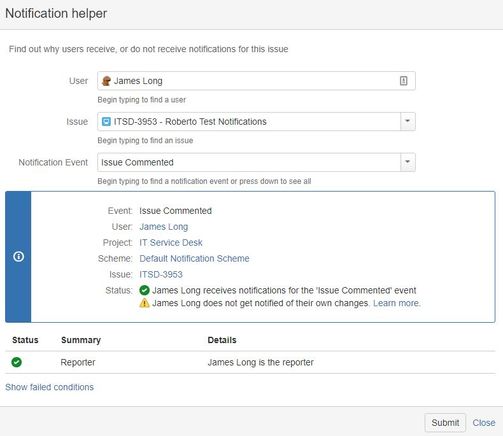Click the User field containing James Long
This screenshot has width=503, height=436.
tap(256, 81)
